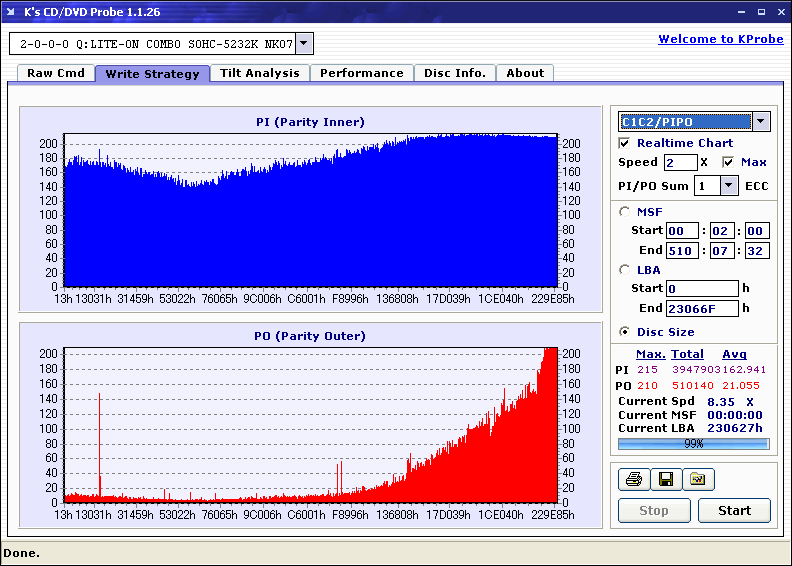The width and height of the screenshot is (792, 566).
Task: Click the PI total value 3947903
Action: pyautogui.click(x=696, y=370)
